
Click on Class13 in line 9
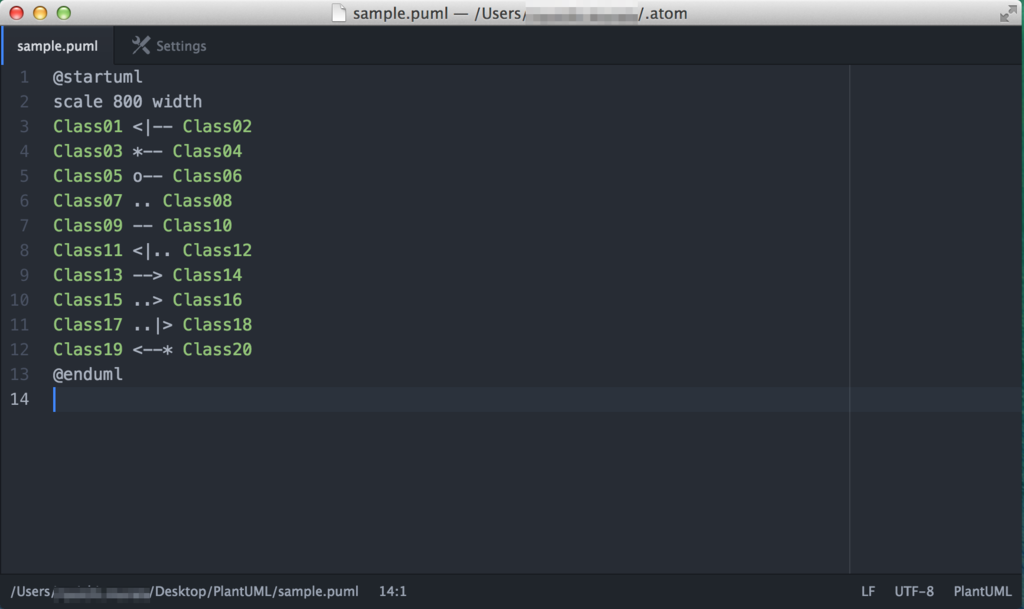(x=88, y=275)
